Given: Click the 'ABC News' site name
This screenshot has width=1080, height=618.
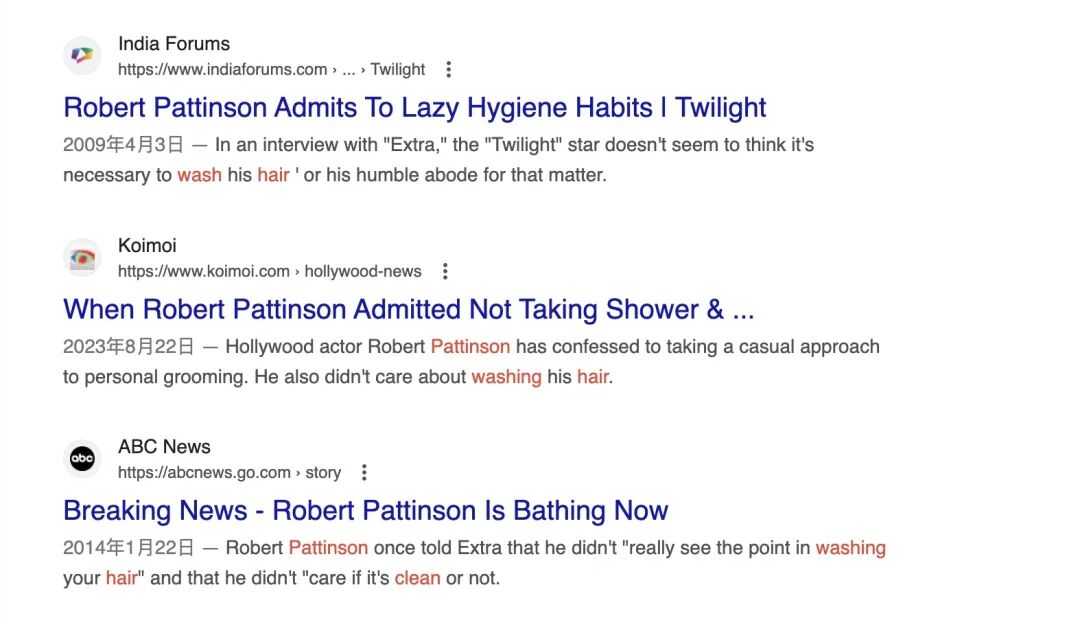Looking at the screenshot, I should [164, 447].
